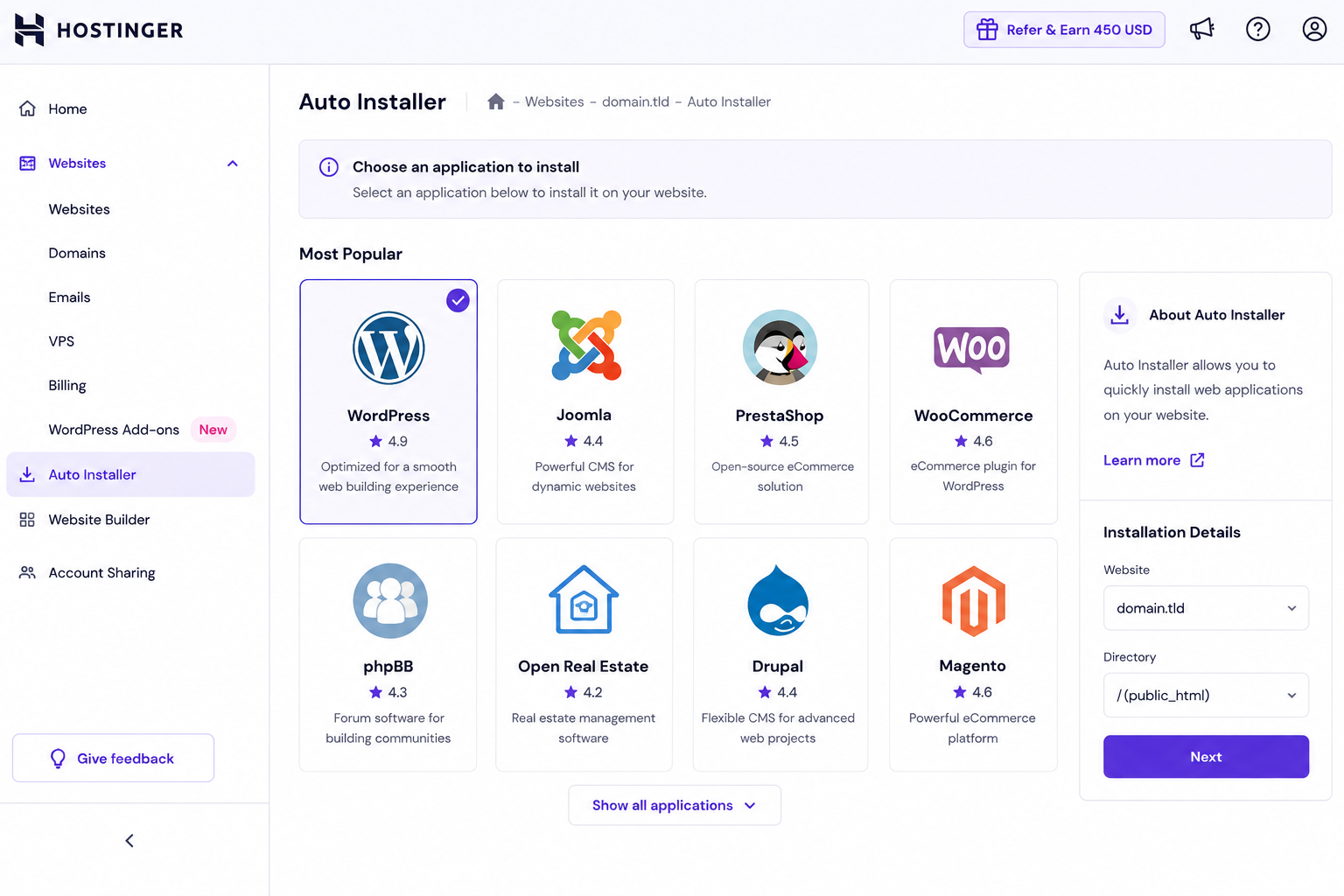Select the Drupal application title
Viewport: 1344px width, 896px height.
[x=778, y=667]
